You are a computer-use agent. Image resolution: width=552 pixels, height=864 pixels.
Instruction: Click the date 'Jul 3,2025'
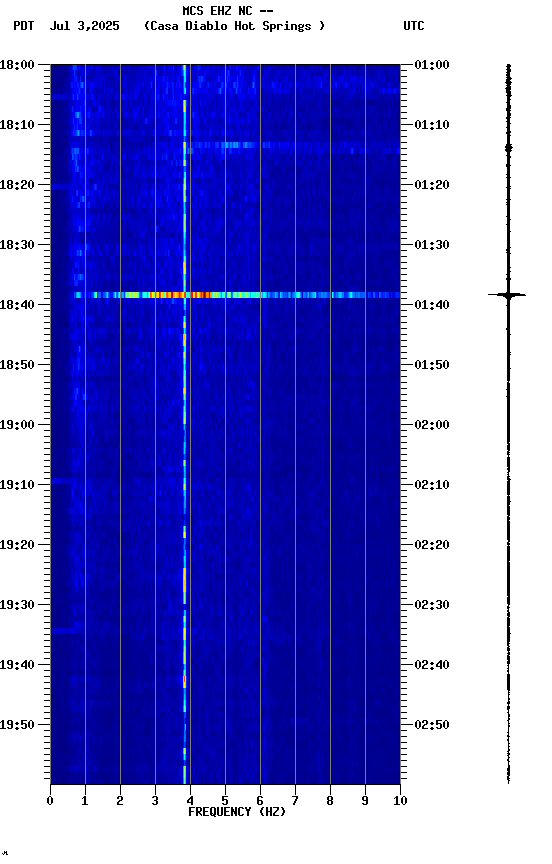coord(84,26)
